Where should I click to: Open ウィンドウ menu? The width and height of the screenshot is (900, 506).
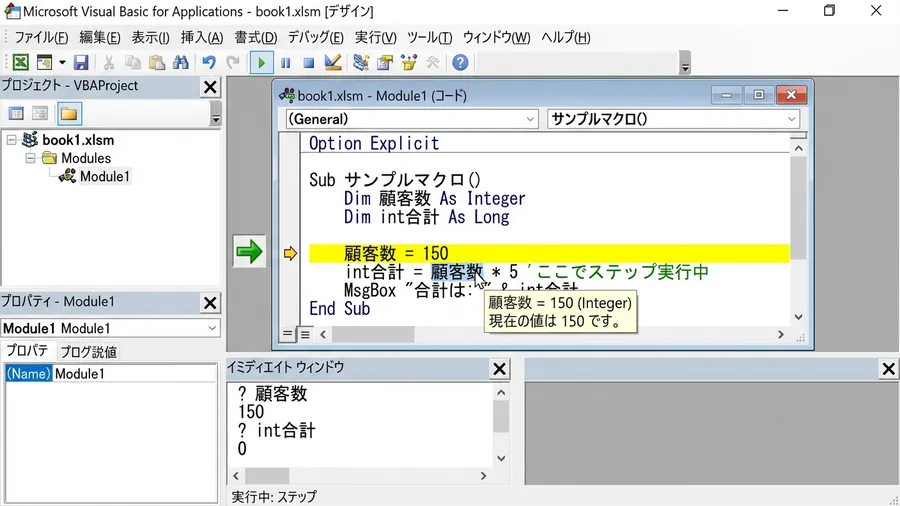coord(496,37)
